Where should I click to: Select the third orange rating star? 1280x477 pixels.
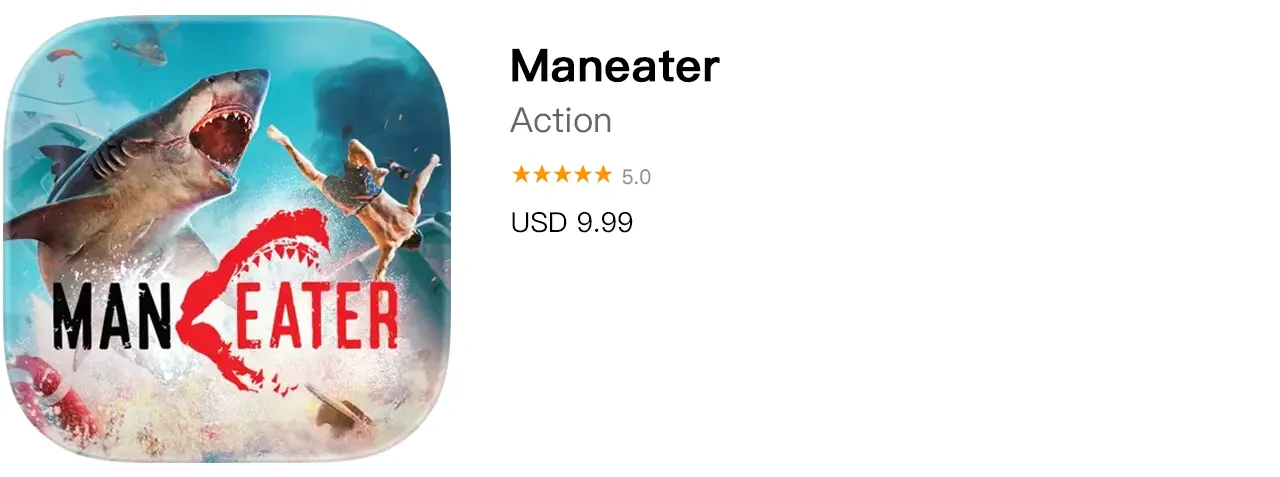(561, 175)
